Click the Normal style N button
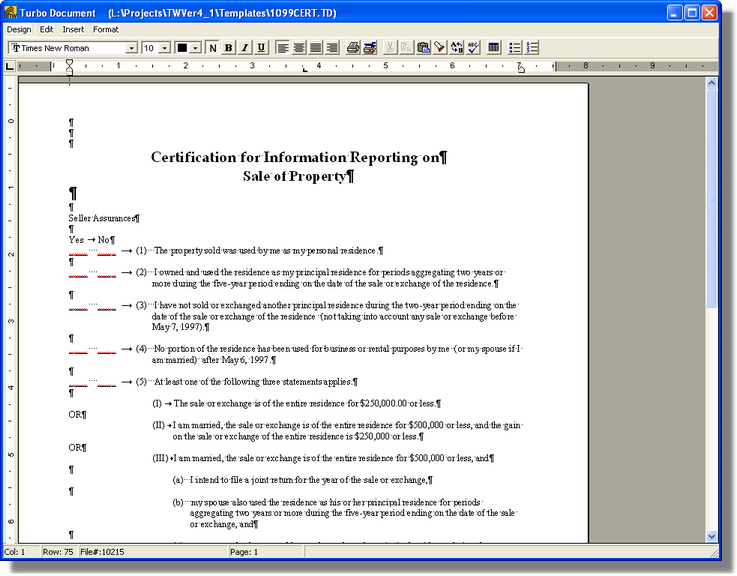 pos(212,48)
